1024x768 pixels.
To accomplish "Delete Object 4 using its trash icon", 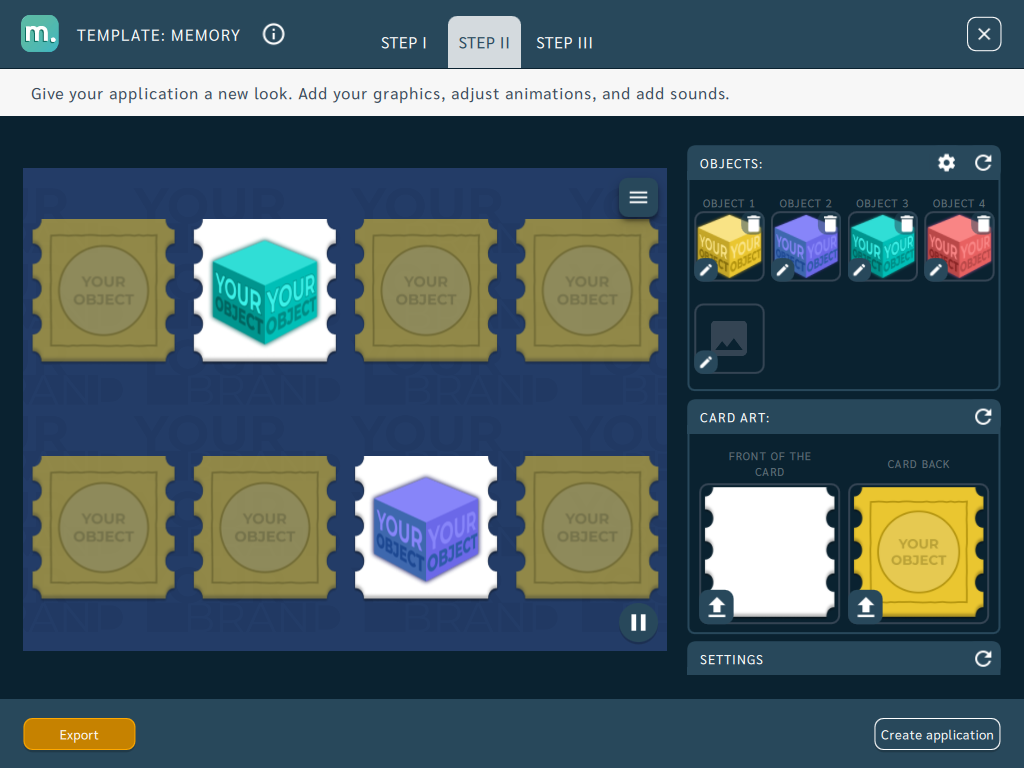I will tap(984, 224).
